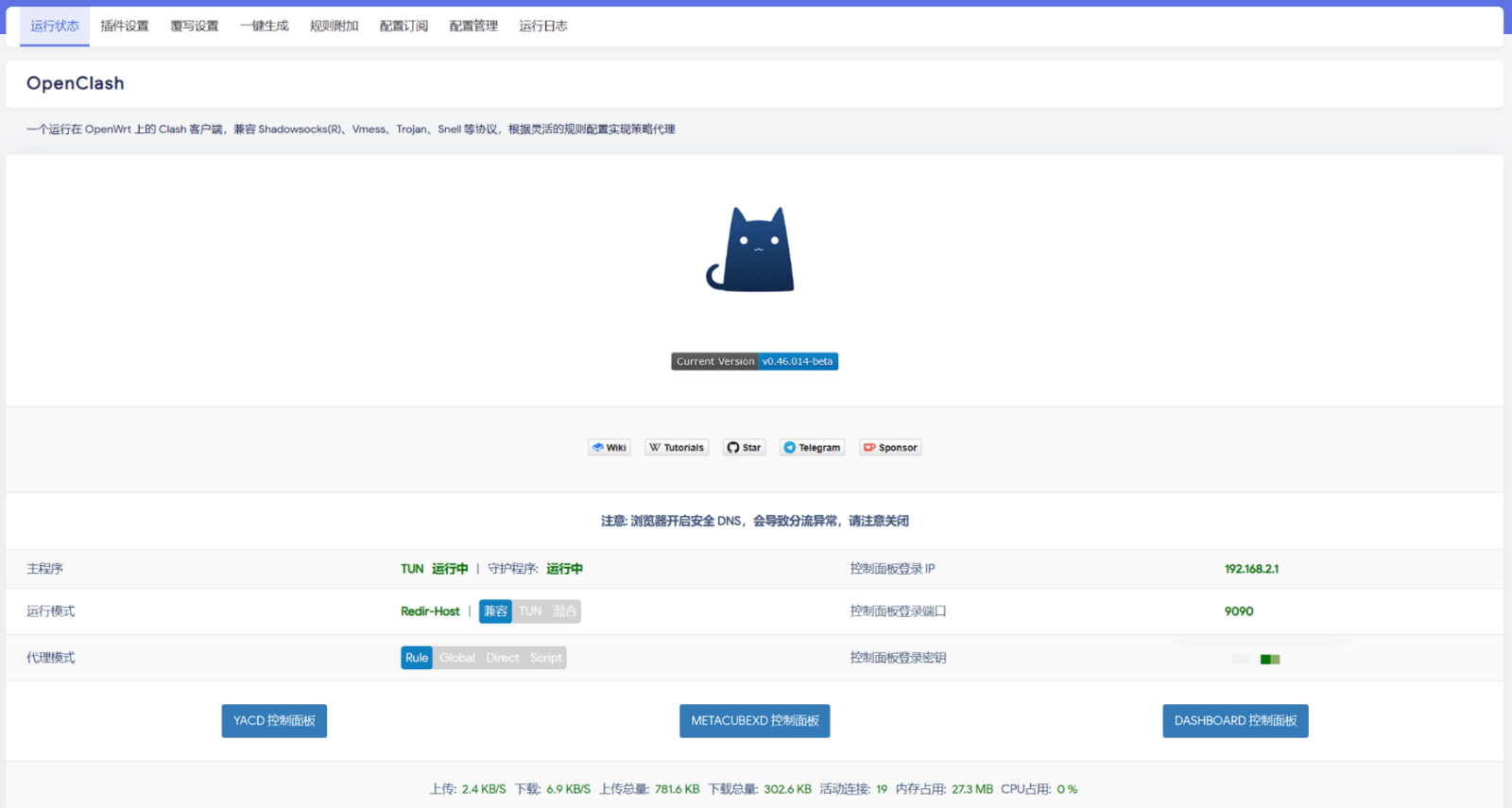1512x808 pixels.
Task: Click the 主程序 row label
Action: (x=44, y=569)
